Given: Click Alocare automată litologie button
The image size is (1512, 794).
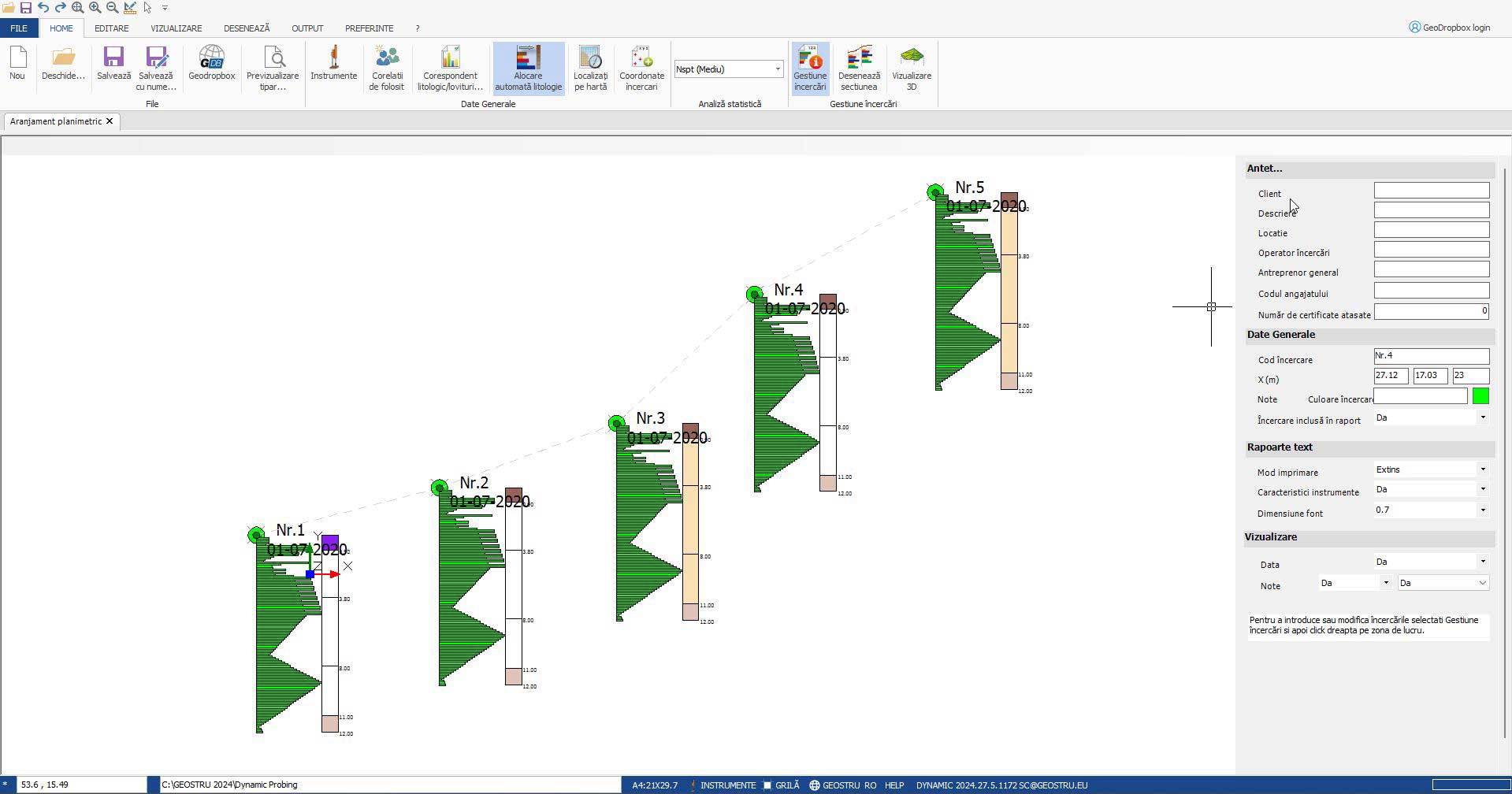Looking at the screenshot, I should (528, 68).
